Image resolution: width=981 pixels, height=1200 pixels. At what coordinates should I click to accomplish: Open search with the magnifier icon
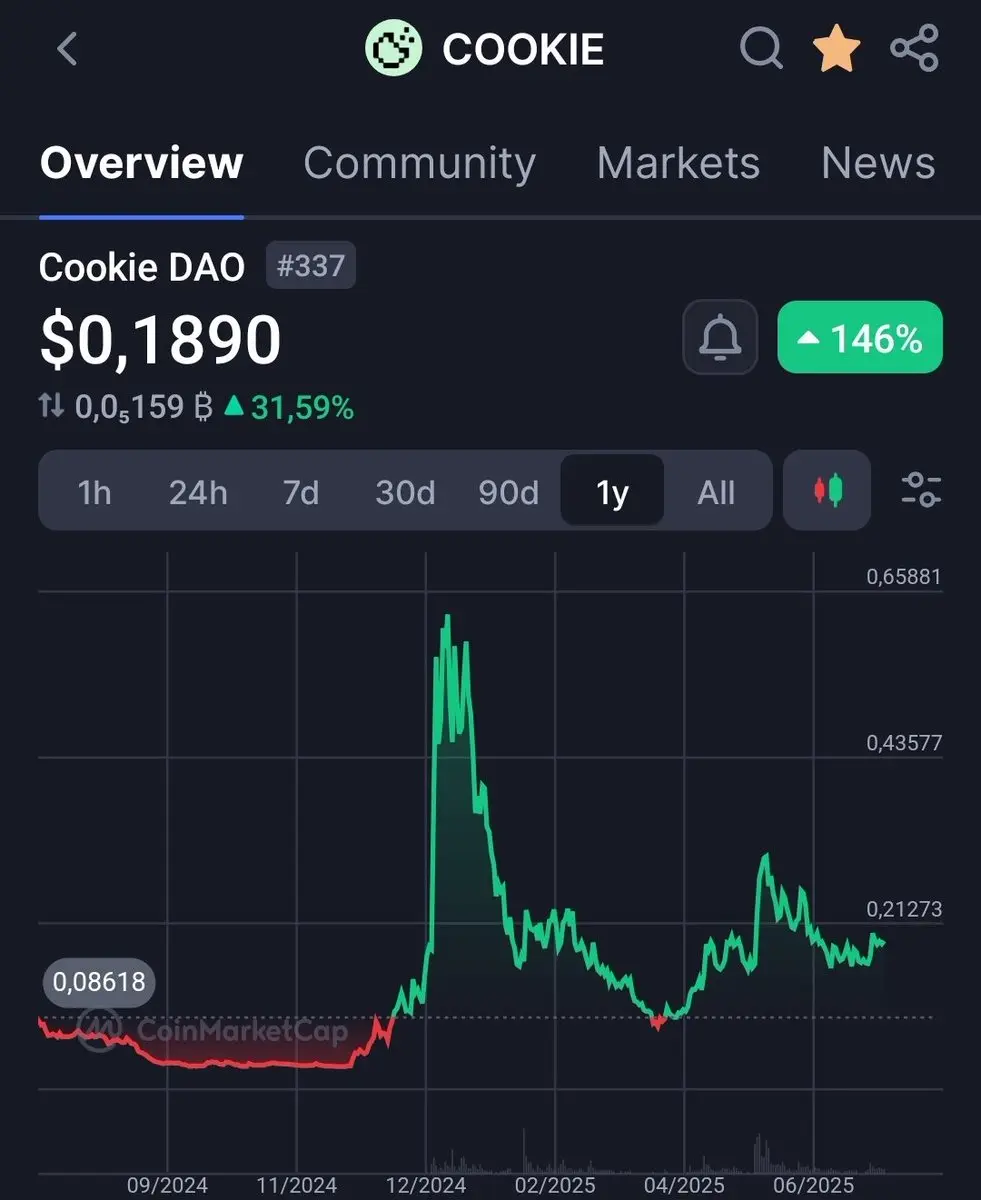click(761, 48)
